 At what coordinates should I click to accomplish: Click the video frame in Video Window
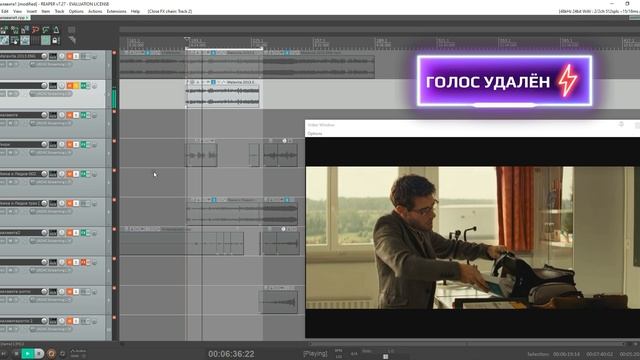(x=473, y=238)
